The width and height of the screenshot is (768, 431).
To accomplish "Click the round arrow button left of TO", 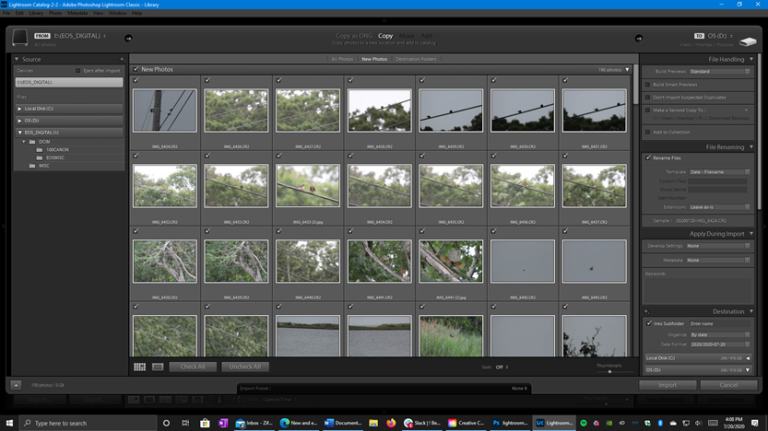I will coord(639,38).
